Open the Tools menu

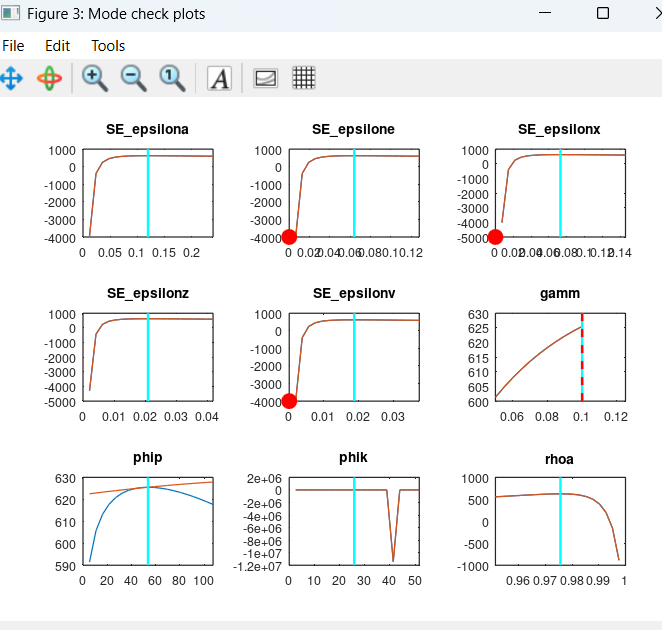click(108, 46)
